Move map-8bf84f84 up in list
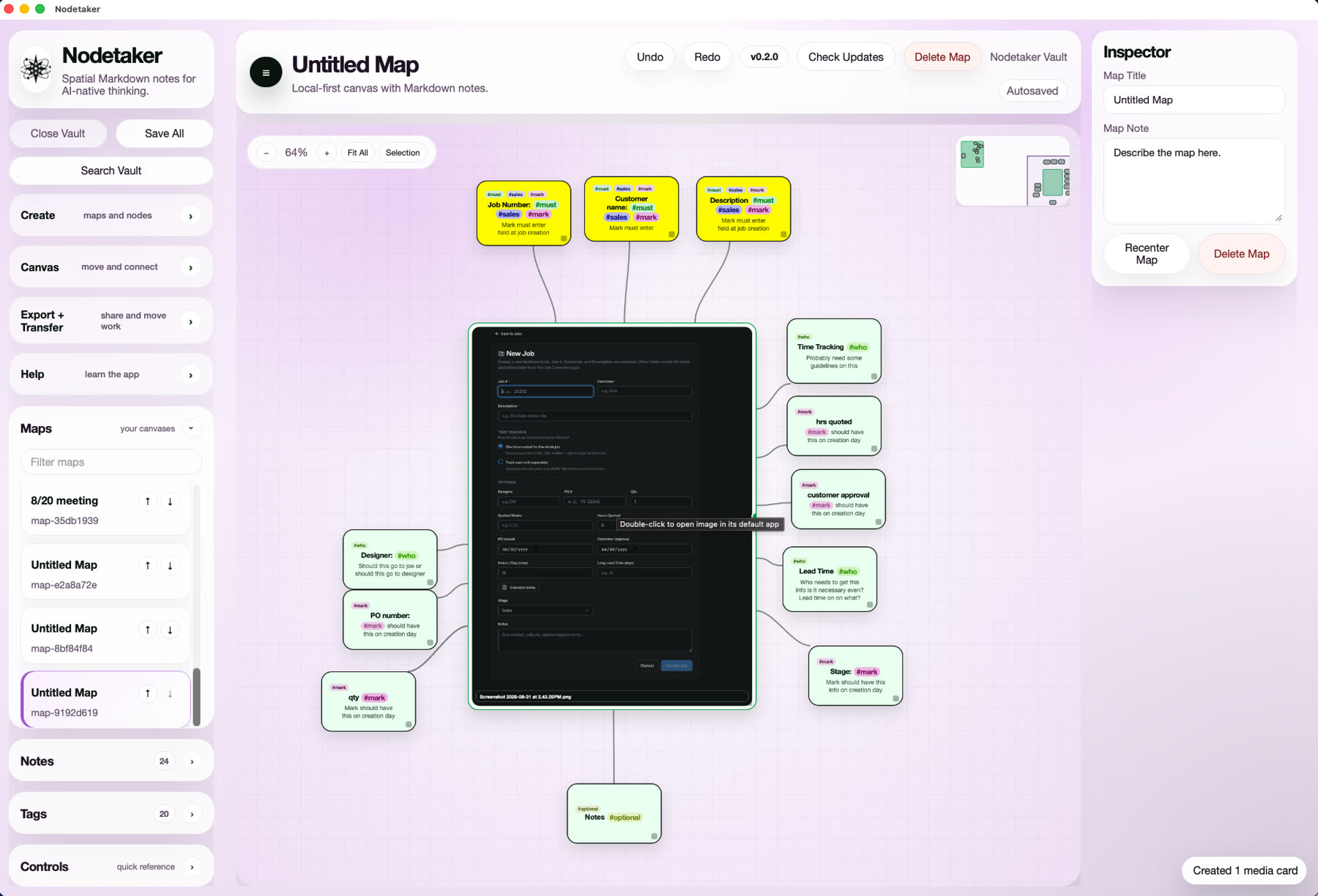1318x896 pixels. tap(148, 630)
